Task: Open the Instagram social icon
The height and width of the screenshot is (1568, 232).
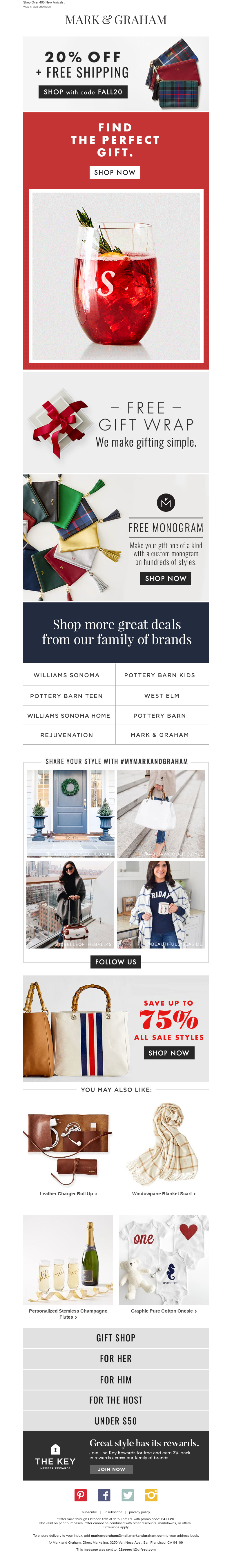Action: 151,1495
